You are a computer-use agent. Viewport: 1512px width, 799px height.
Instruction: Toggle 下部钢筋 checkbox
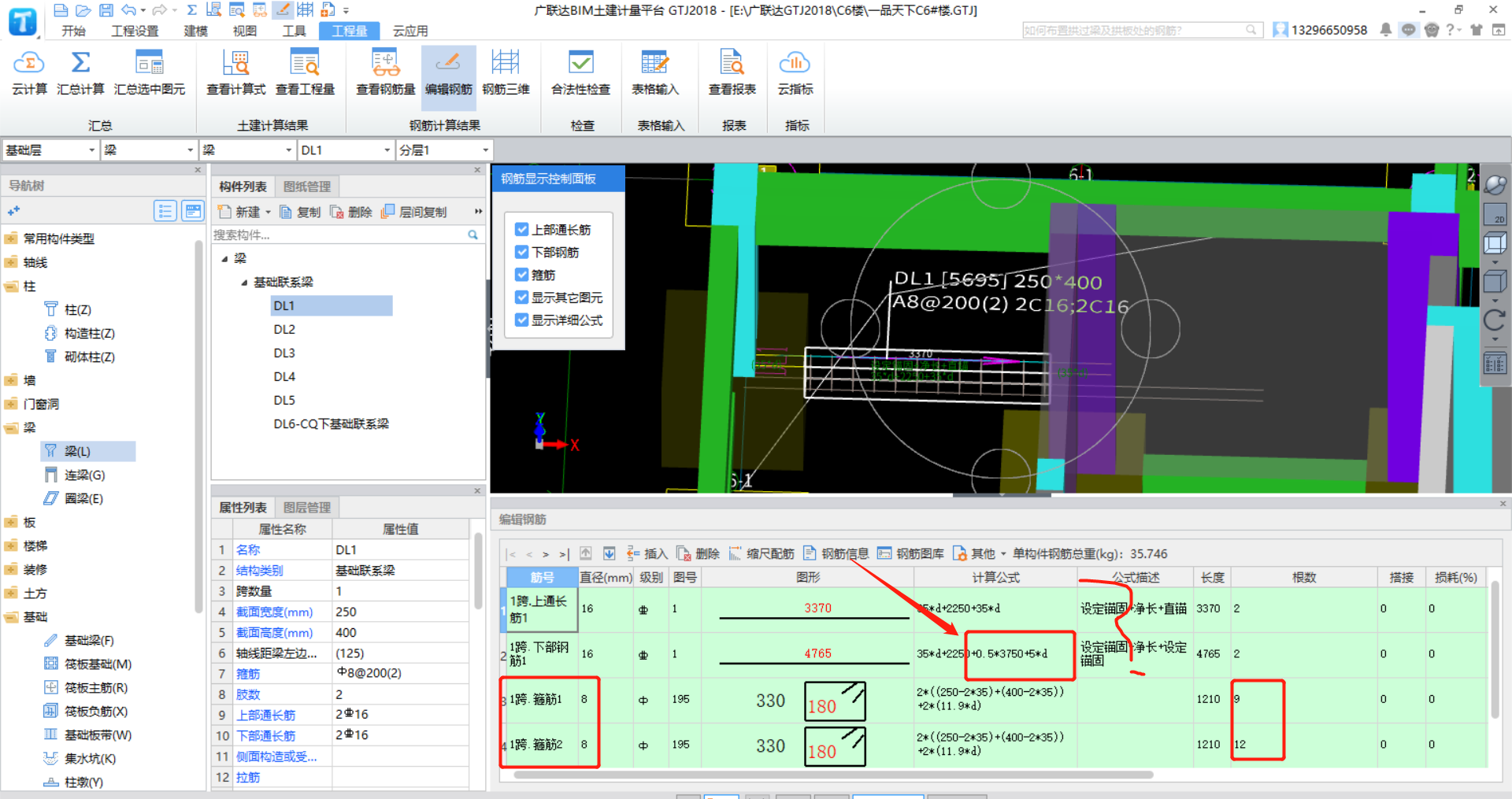pyautogui.click(x=521, y=252)
